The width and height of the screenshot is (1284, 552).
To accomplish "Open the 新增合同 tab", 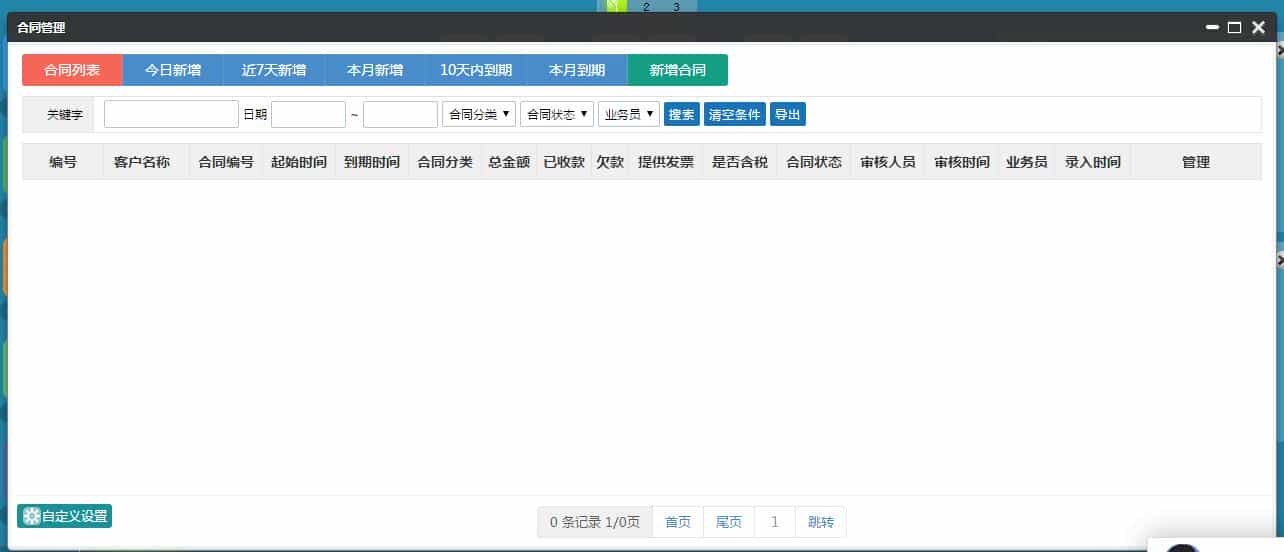I will point(678,70).
